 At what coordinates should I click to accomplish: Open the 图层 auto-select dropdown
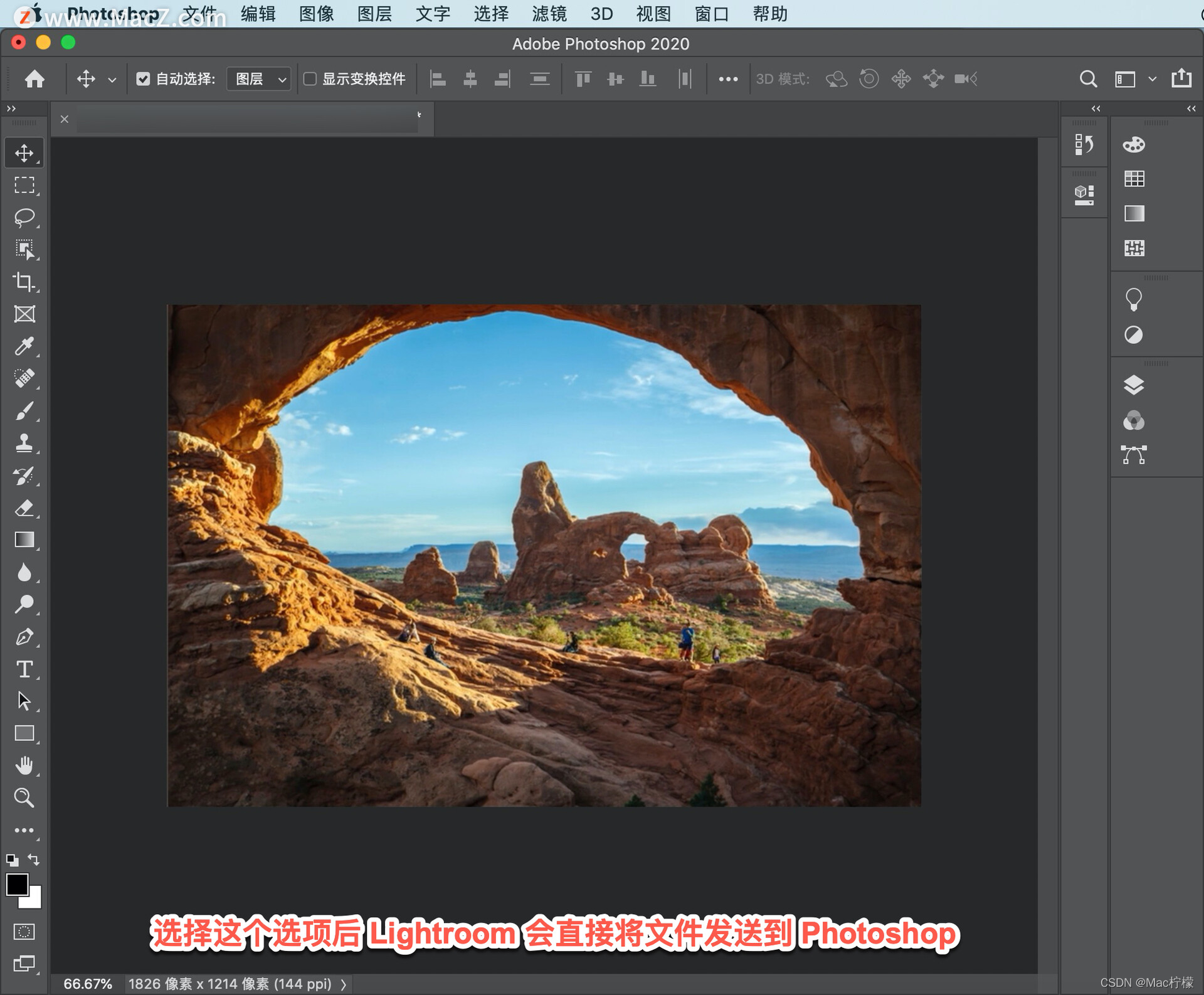pos(258,79)
